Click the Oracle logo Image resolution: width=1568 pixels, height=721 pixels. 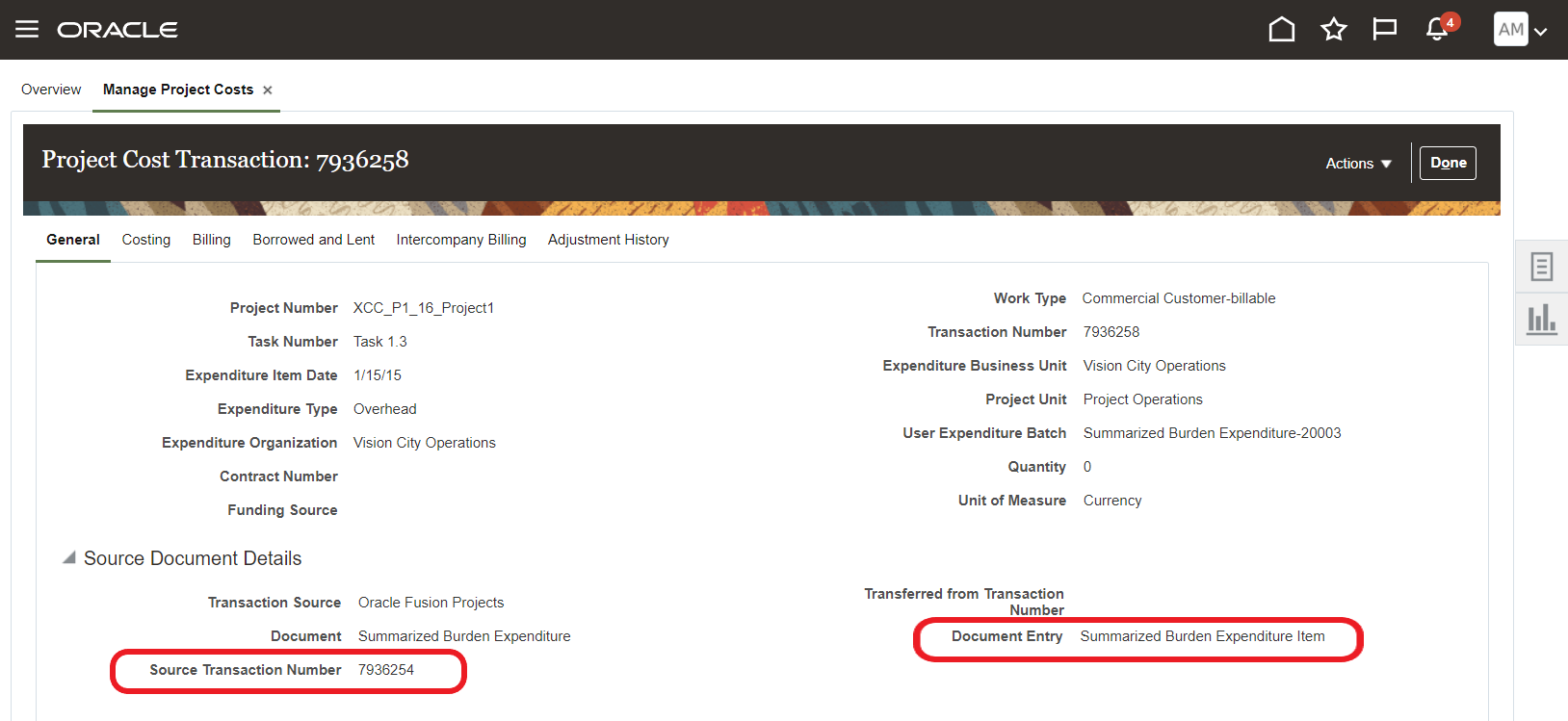tap(118, 30)
